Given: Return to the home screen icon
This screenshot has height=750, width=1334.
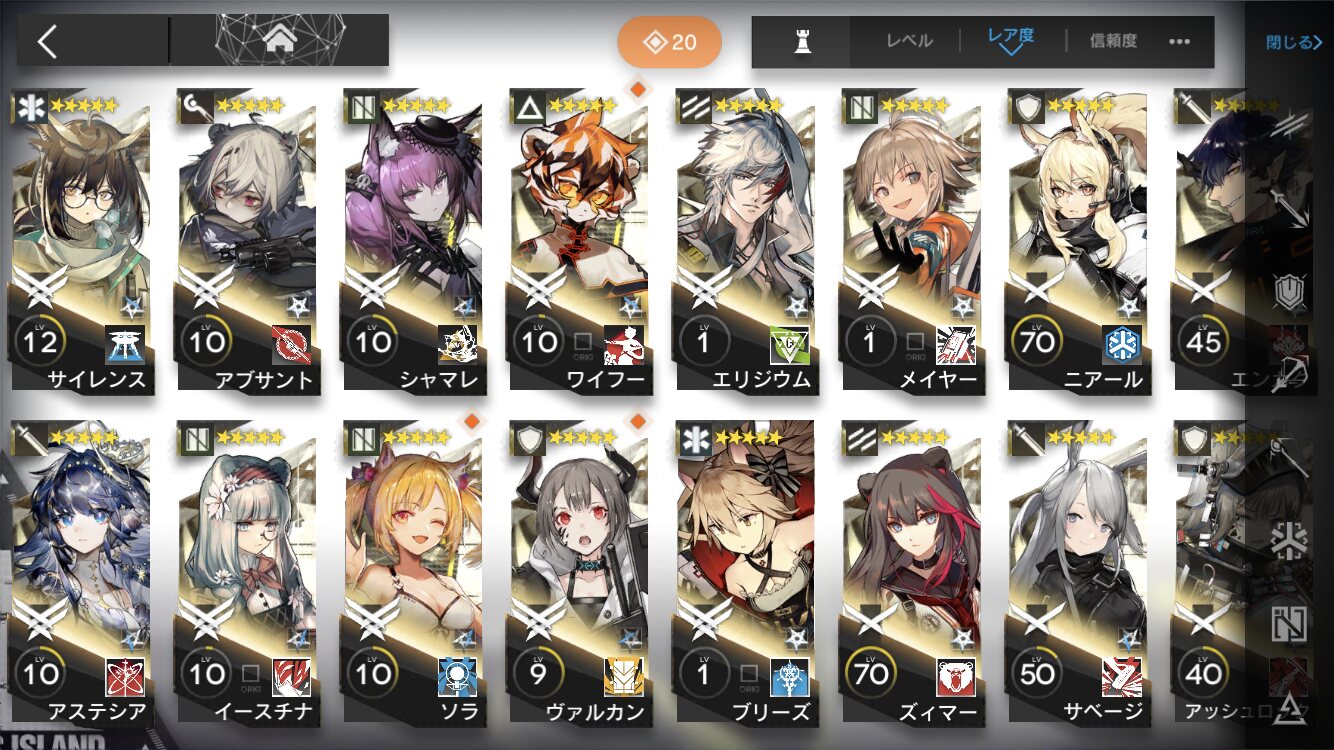Looking at the screenshot, I should click(280, 40).
